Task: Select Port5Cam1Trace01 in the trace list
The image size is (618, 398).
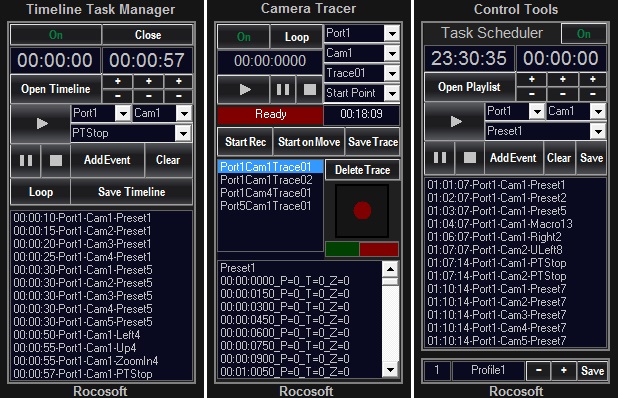Action: [x=270, y=206]
